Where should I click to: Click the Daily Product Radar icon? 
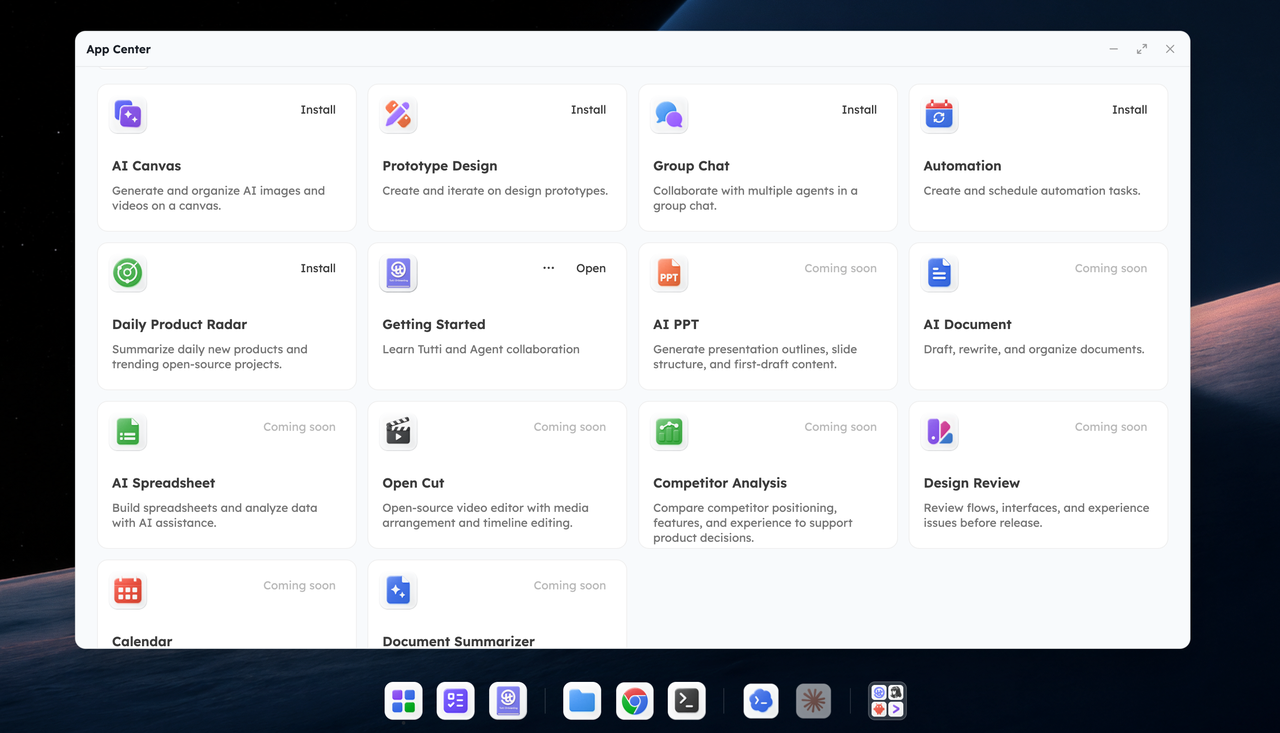[128, 273]
